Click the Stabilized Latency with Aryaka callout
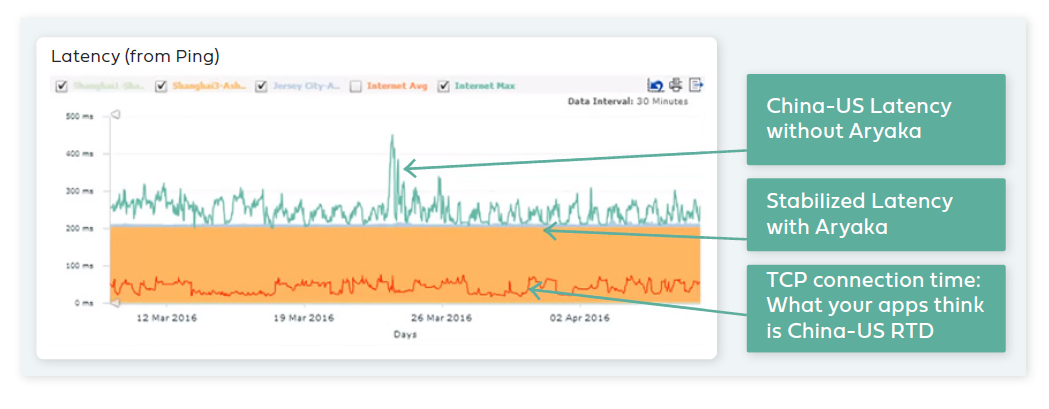The width and height of the screenshot is (1049, 409). tap(876, 214)
